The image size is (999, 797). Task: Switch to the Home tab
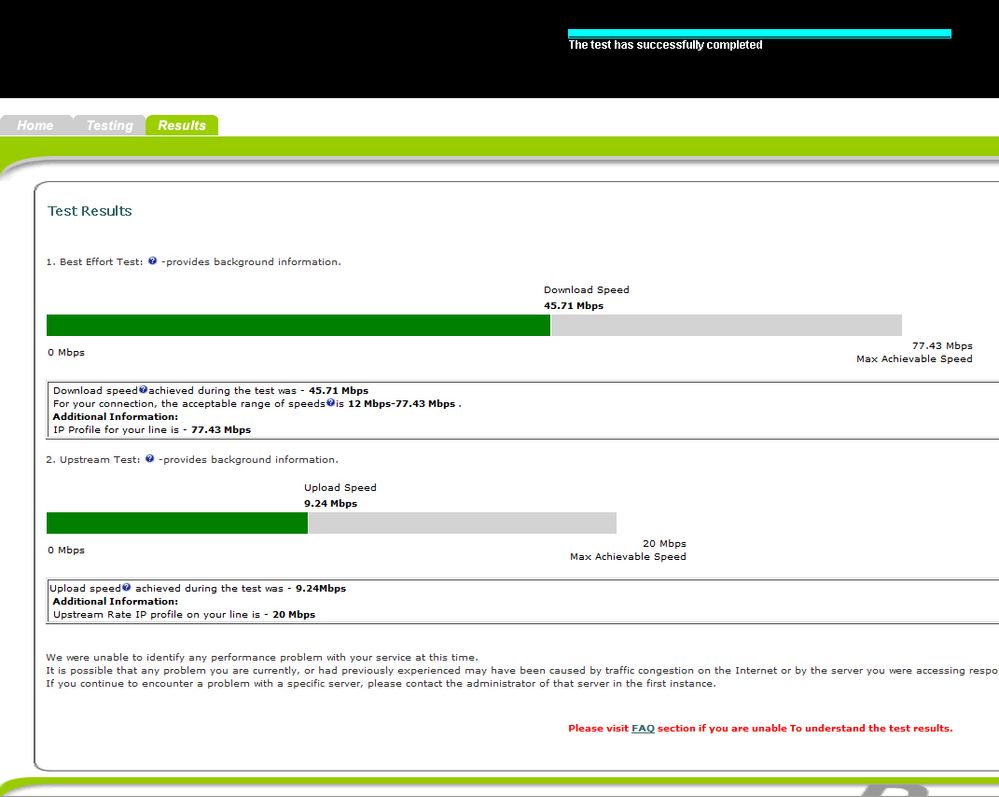[x=36, y=125]
